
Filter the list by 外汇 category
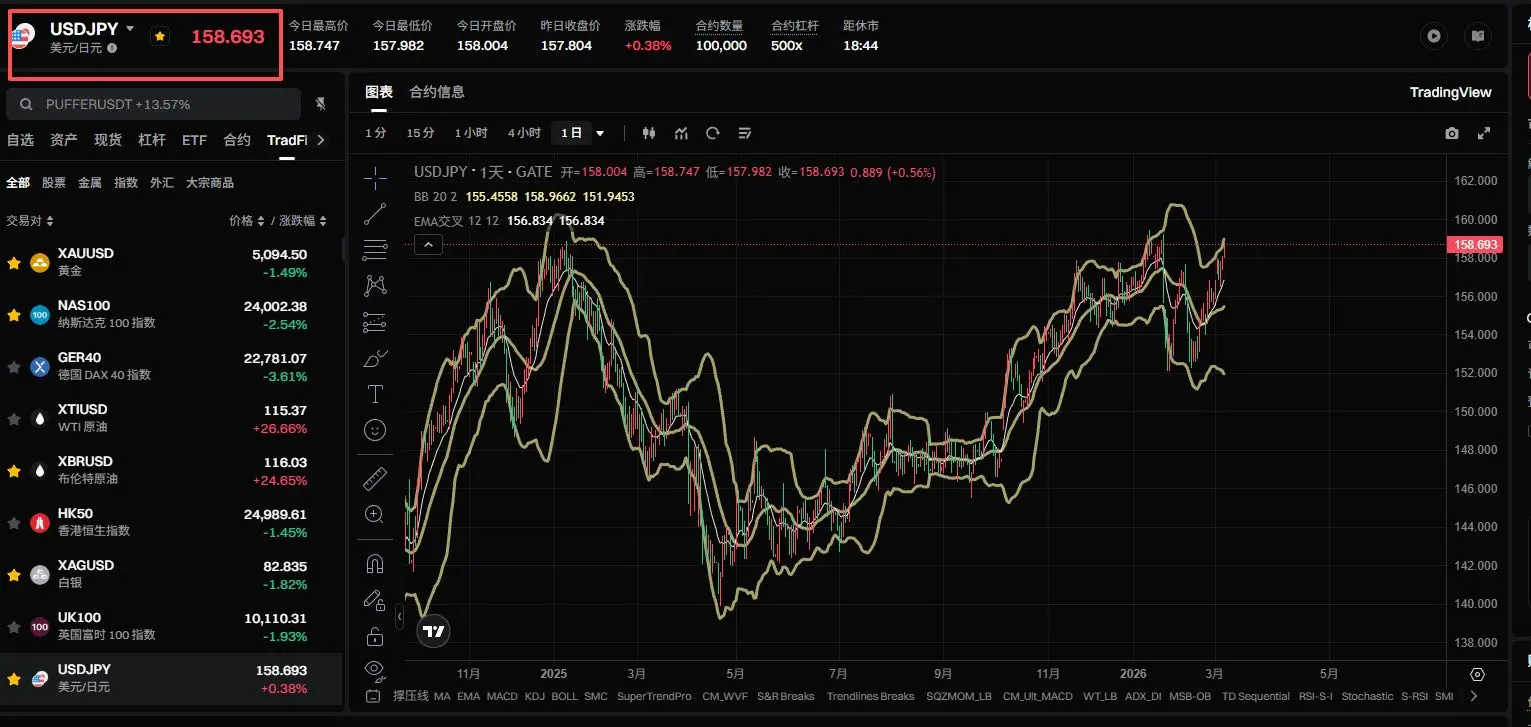162,183
